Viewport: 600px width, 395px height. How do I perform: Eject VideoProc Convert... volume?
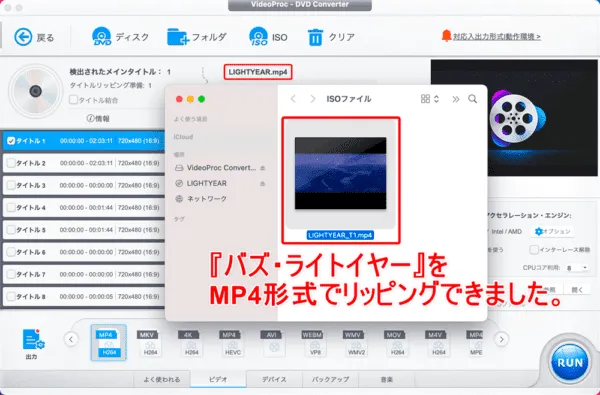(262, 168)
